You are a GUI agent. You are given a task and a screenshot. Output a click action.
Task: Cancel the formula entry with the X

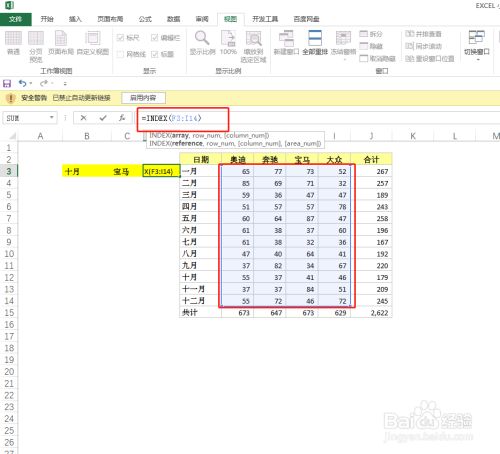[x=83, y=118]
